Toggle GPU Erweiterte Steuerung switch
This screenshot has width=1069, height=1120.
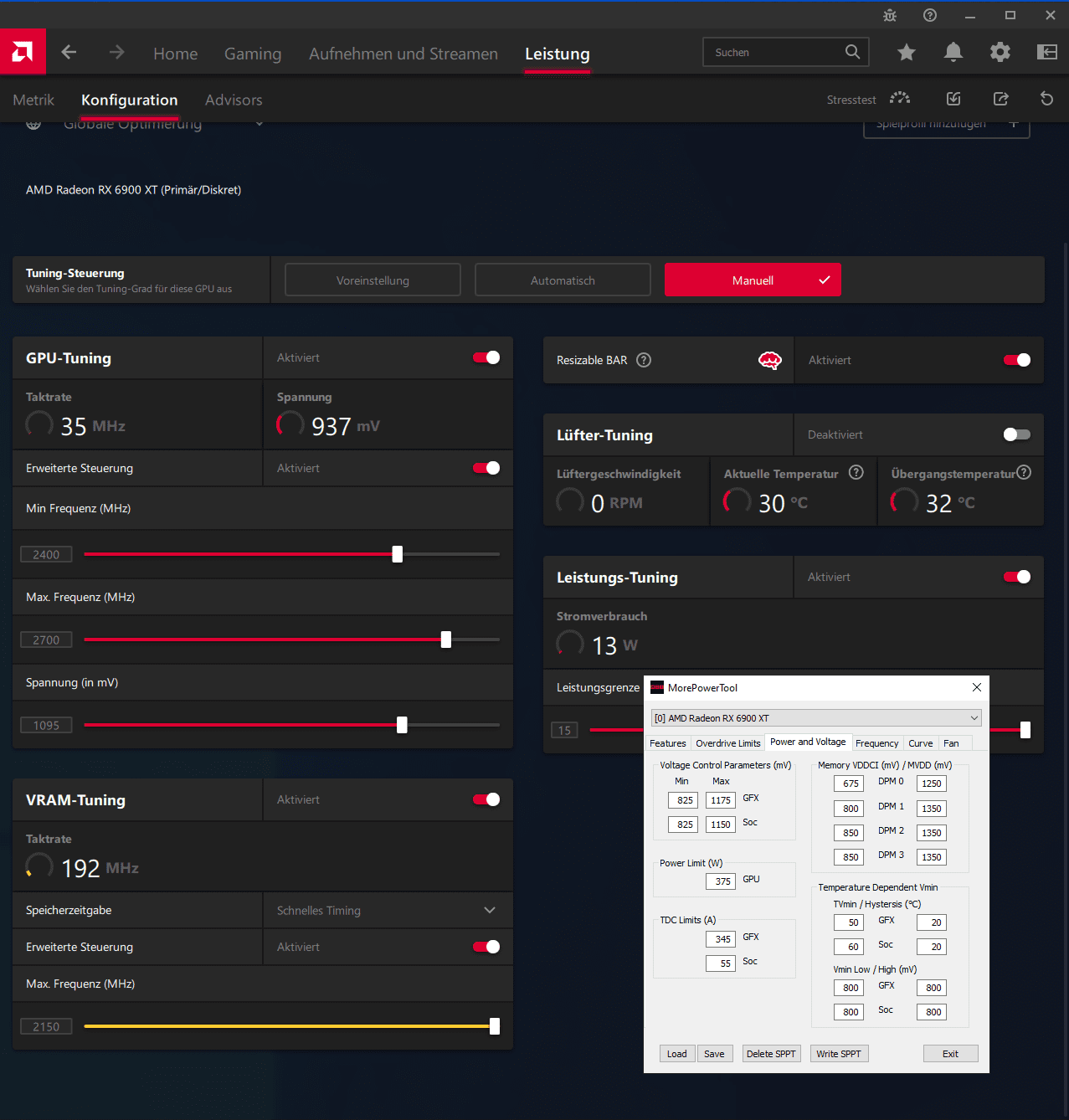[486, 468]
